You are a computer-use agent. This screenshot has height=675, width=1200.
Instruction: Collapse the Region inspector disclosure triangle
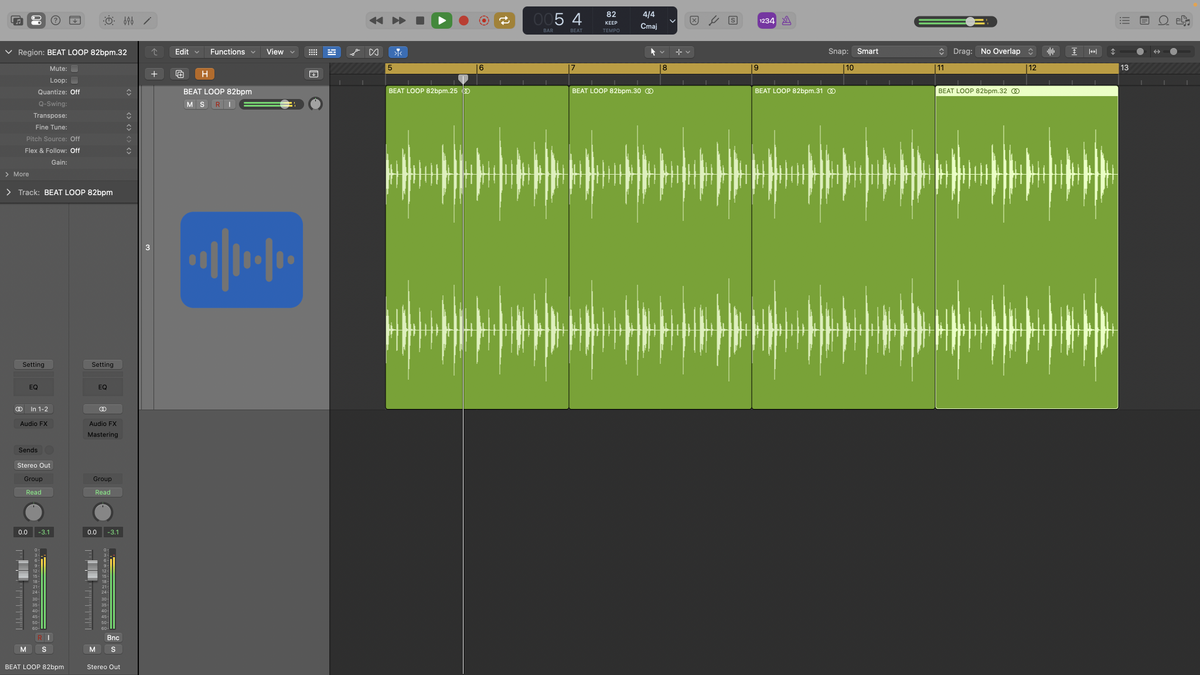coord(9,51)
